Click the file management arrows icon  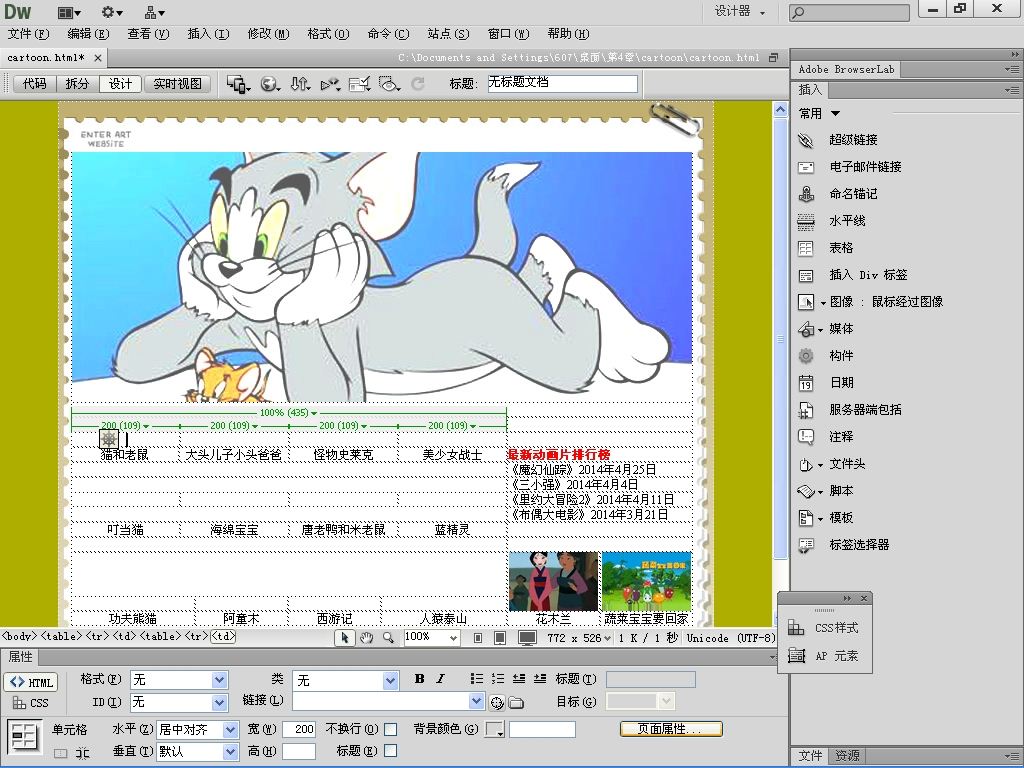coord(300,84)
